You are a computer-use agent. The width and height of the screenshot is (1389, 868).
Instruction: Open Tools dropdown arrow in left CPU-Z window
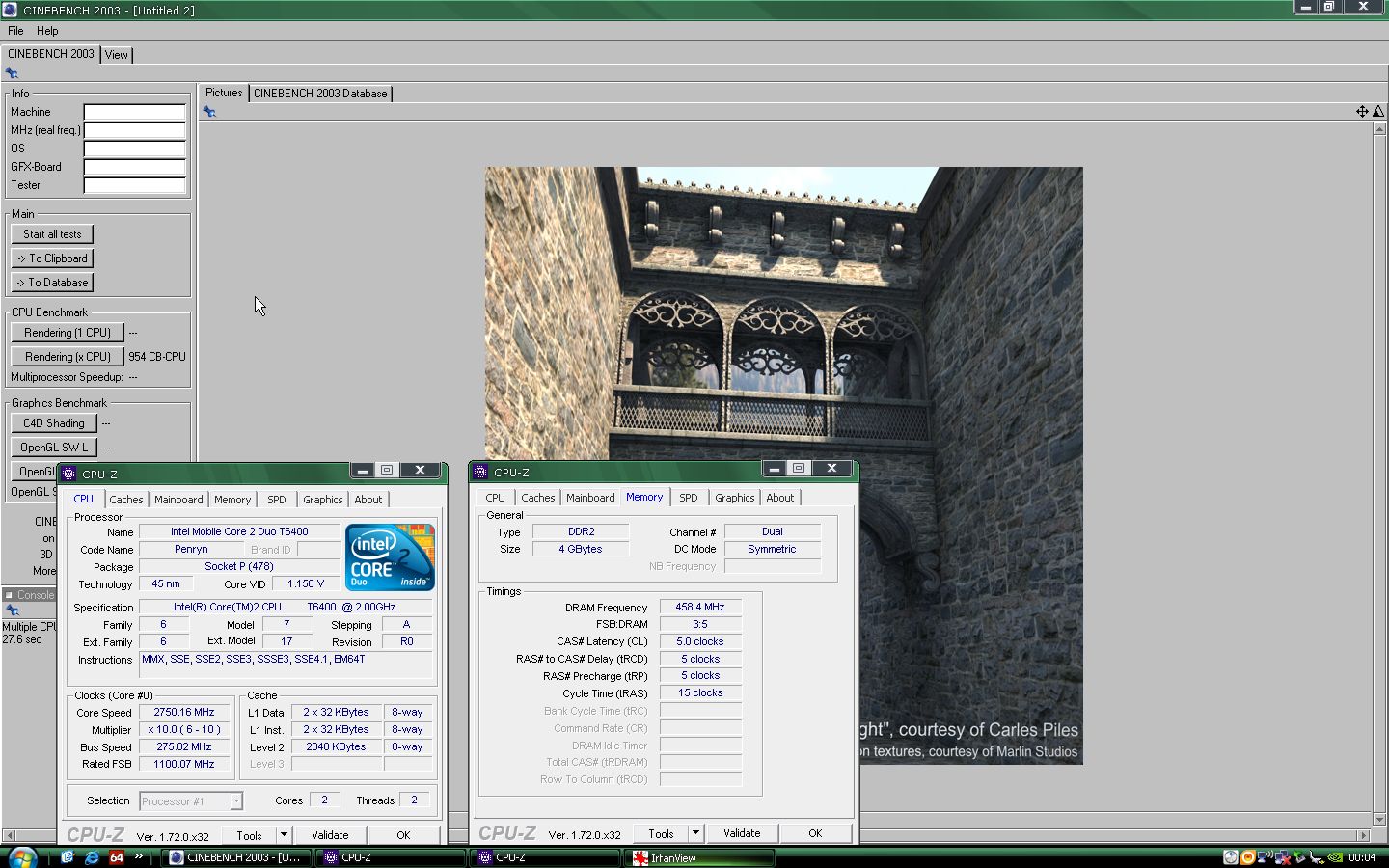[x=284, y=835]
